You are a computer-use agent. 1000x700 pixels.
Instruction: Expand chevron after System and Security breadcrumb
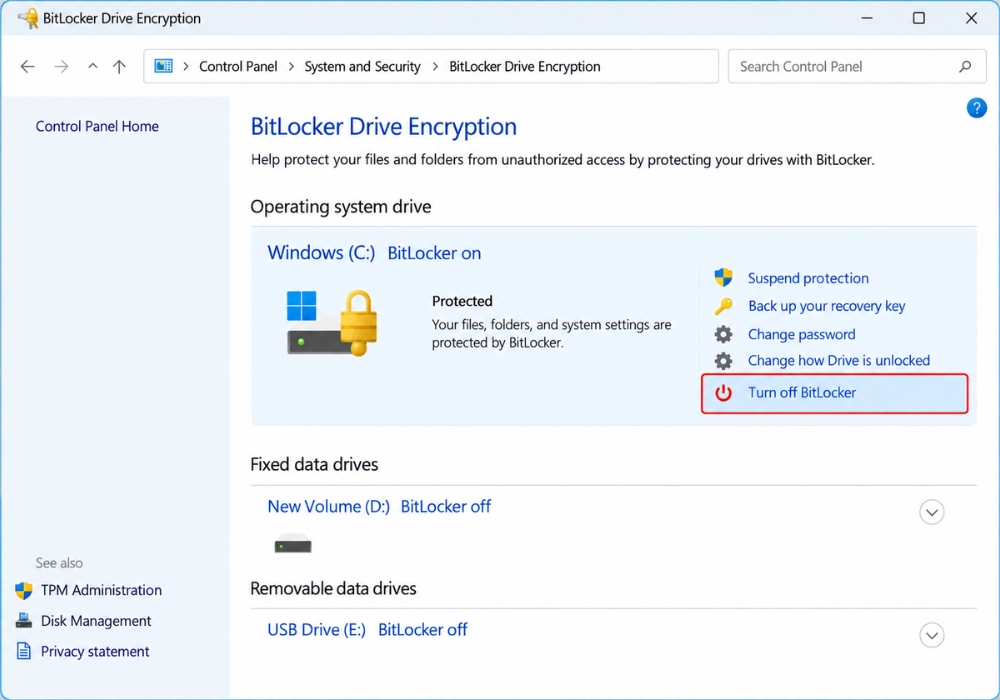point(436,66)
